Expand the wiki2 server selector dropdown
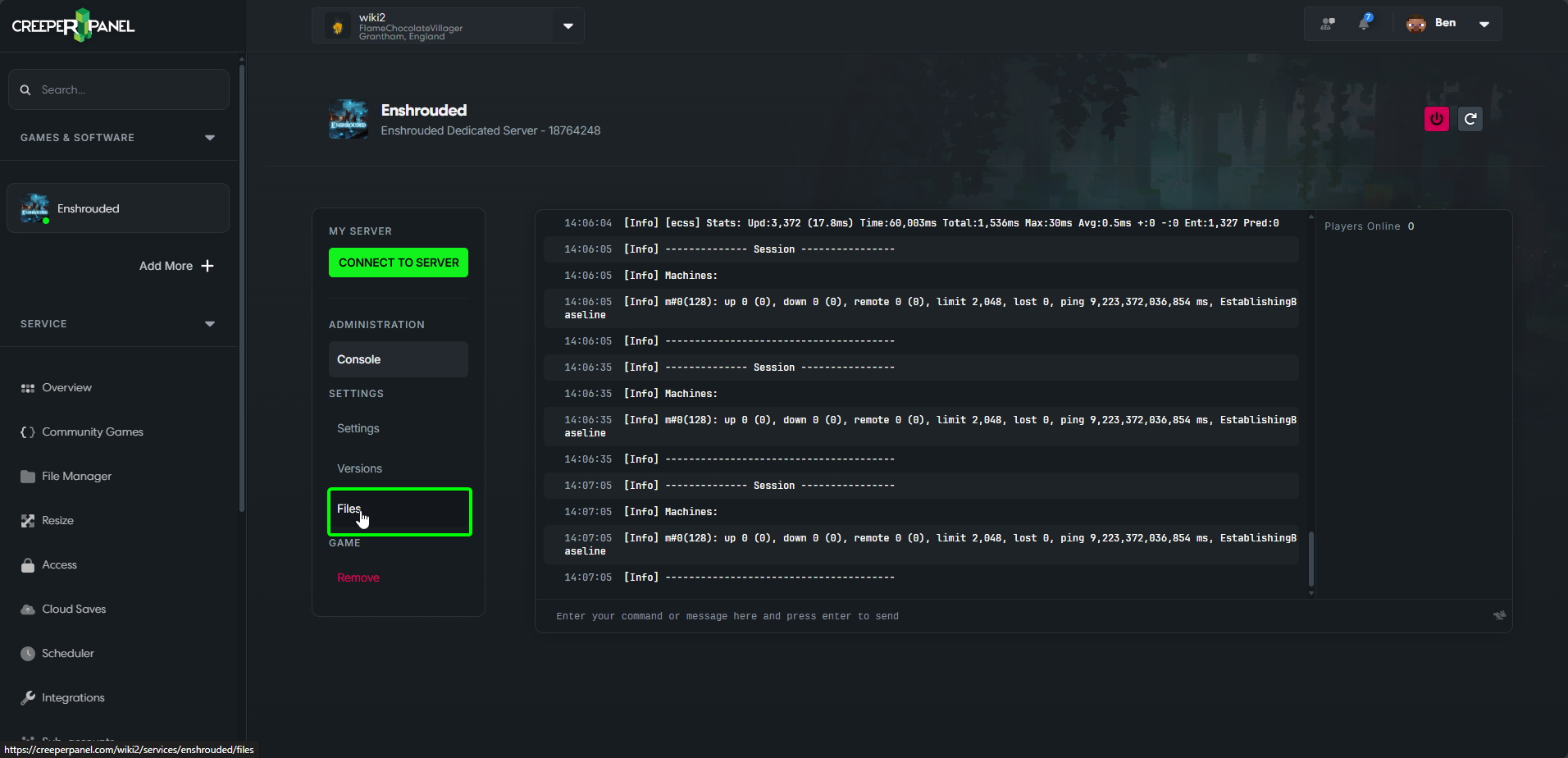The image size is (1568, 758). coord(568,26)
